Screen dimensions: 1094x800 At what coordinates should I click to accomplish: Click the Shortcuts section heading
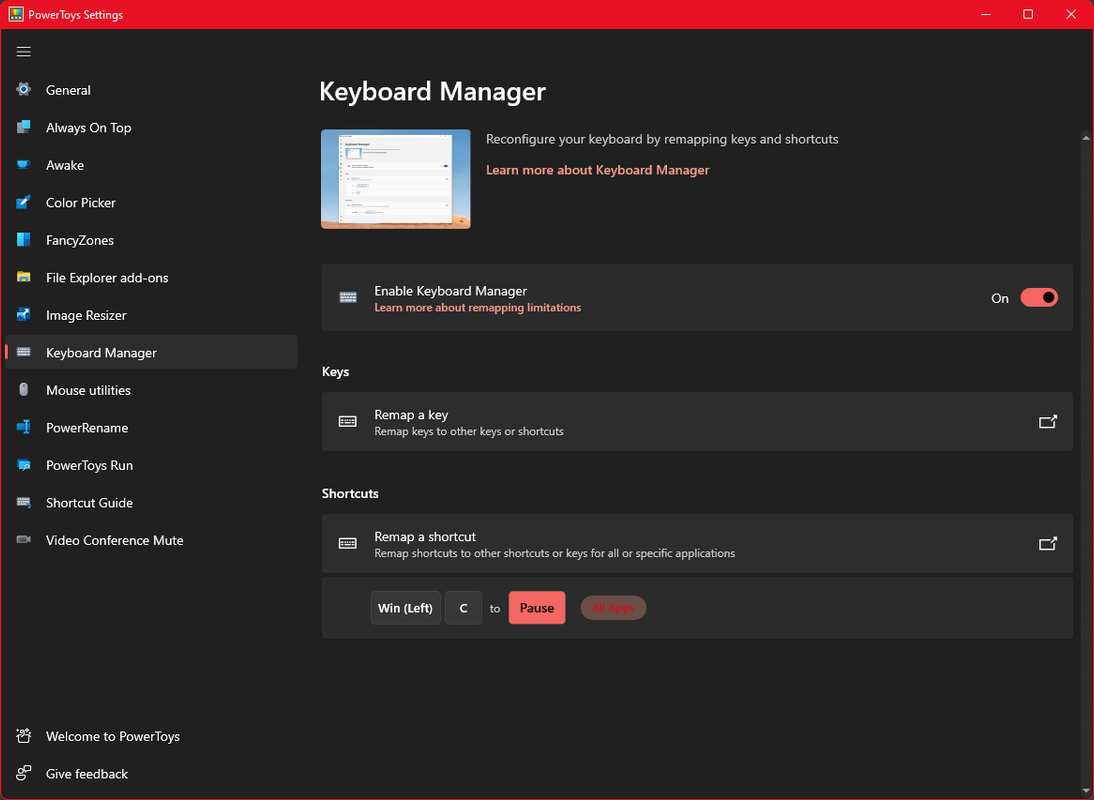point(350,494)
